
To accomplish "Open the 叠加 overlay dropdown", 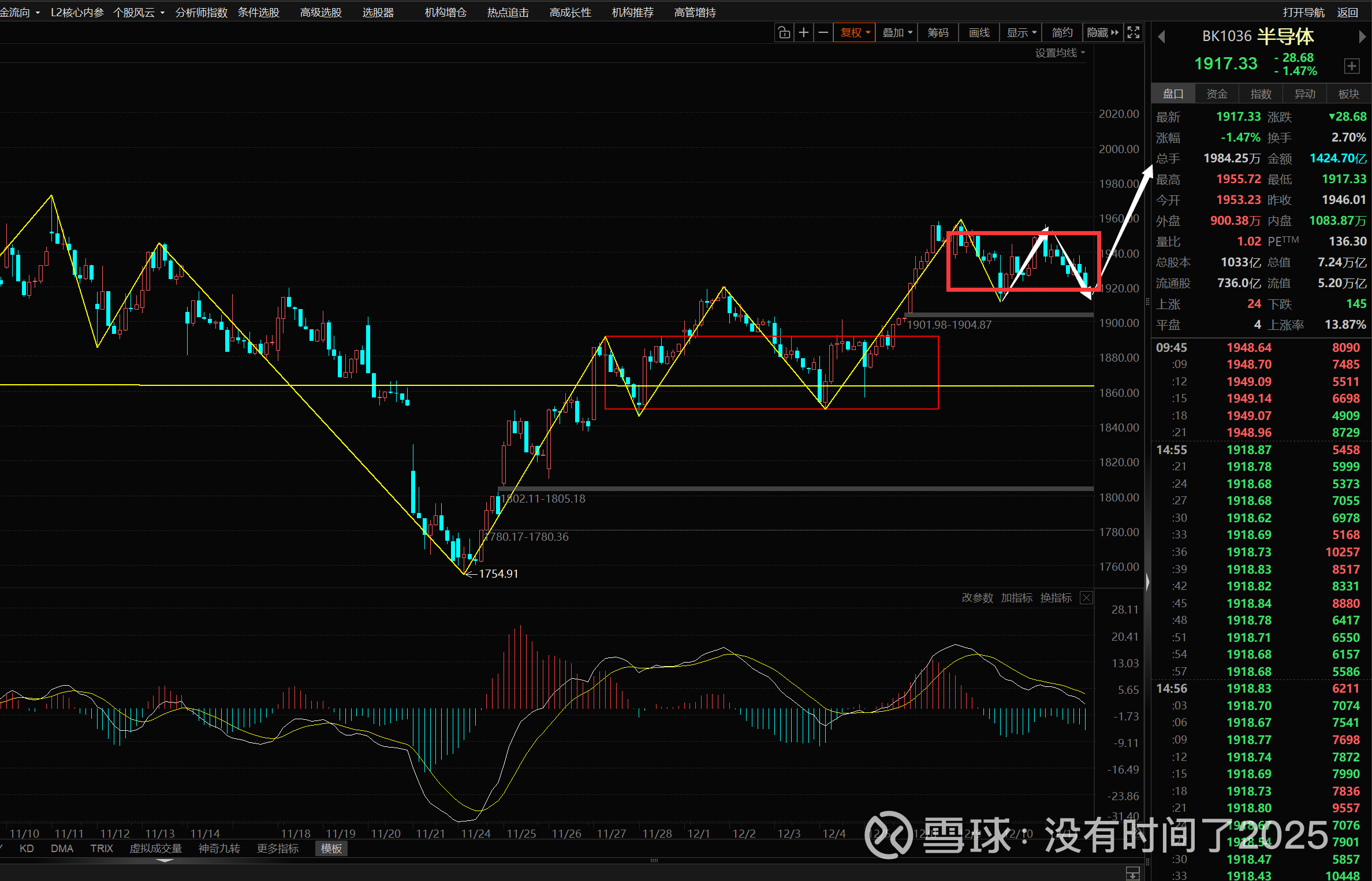I will click(x=897, y=33).
